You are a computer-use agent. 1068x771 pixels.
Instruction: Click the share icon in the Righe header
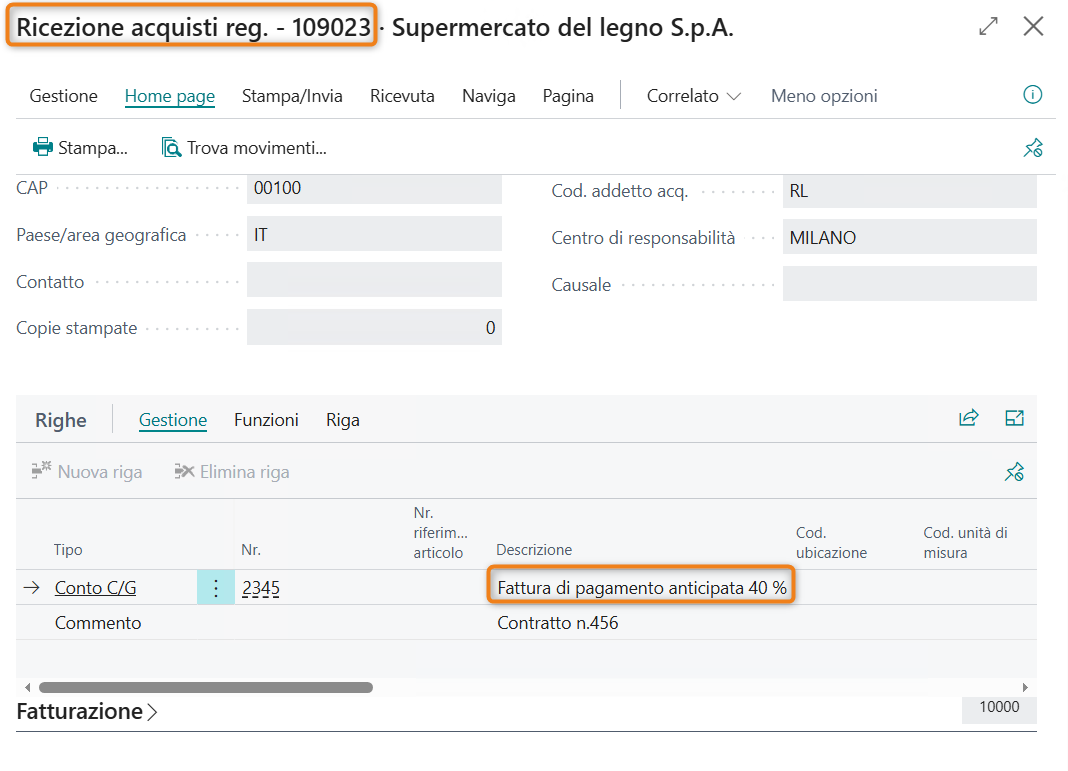(x=968, y=419)
